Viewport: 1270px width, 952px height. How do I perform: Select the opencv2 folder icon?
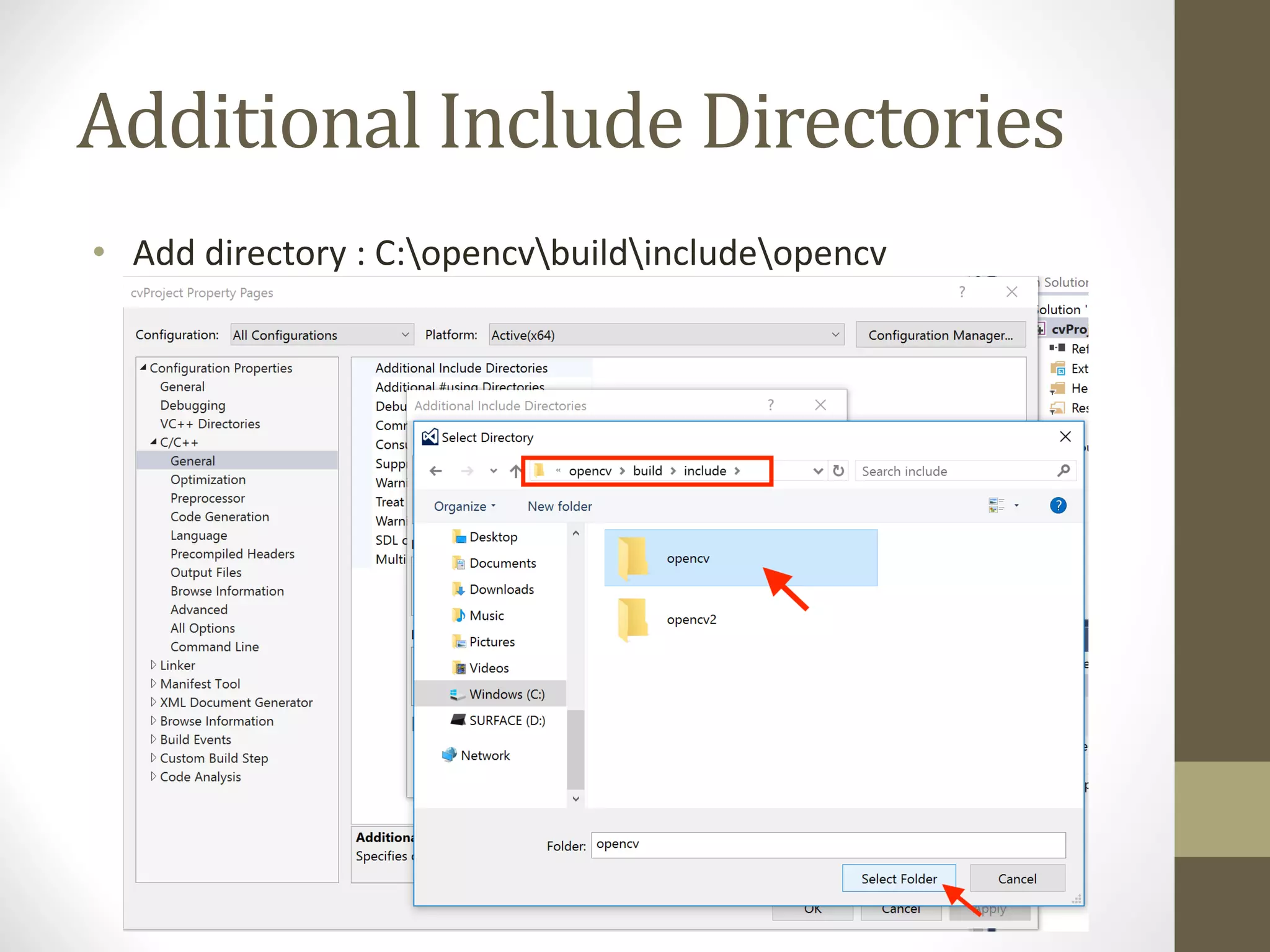point(633,619)
